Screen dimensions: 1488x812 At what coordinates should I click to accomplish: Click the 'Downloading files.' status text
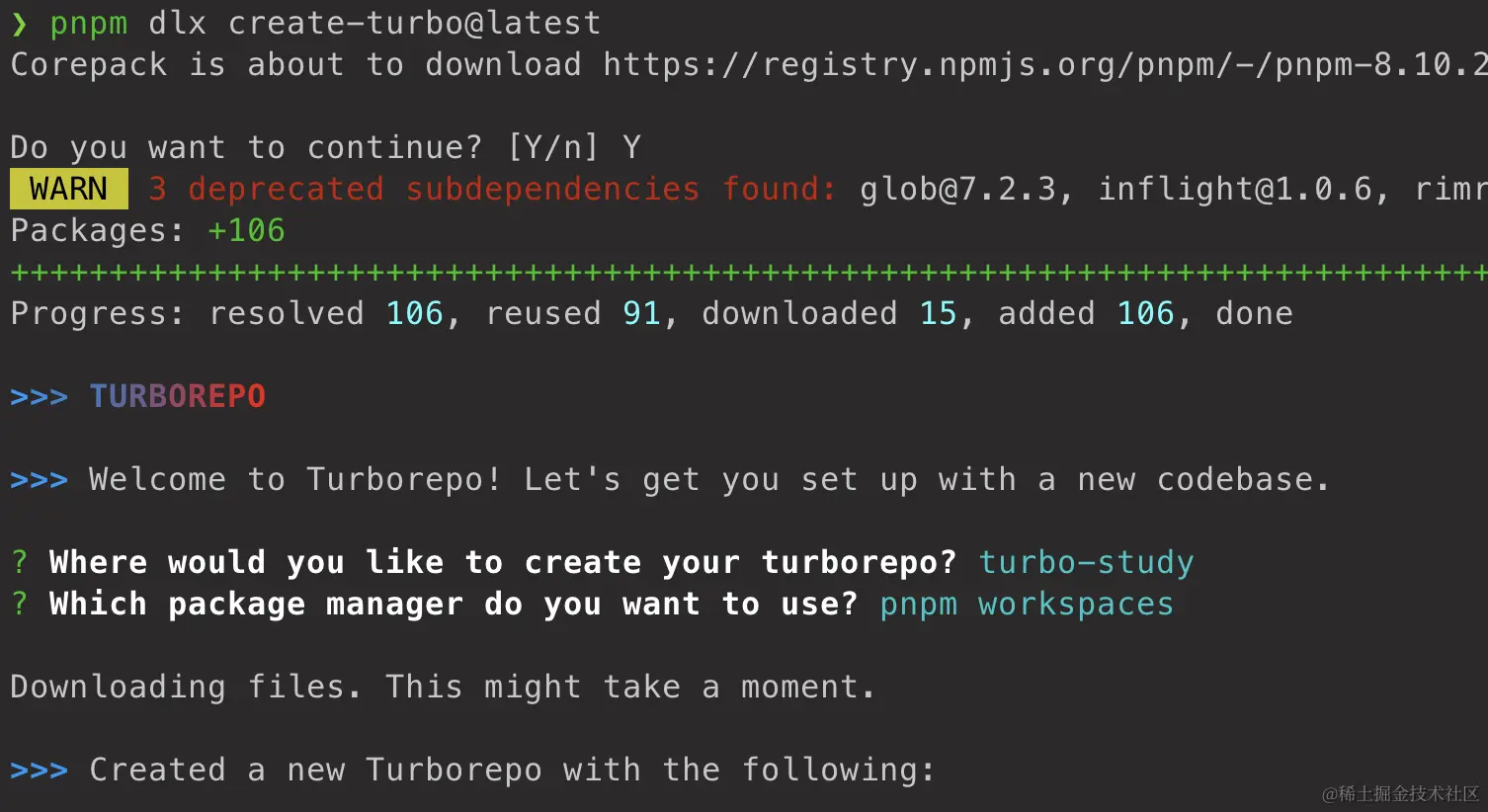[187, 687]
